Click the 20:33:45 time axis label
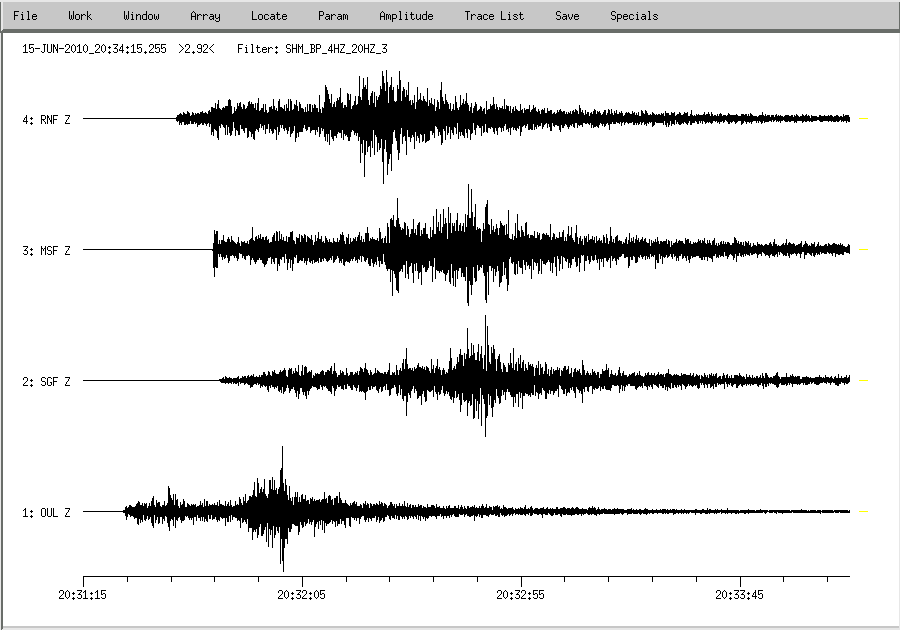 point(740,595)
